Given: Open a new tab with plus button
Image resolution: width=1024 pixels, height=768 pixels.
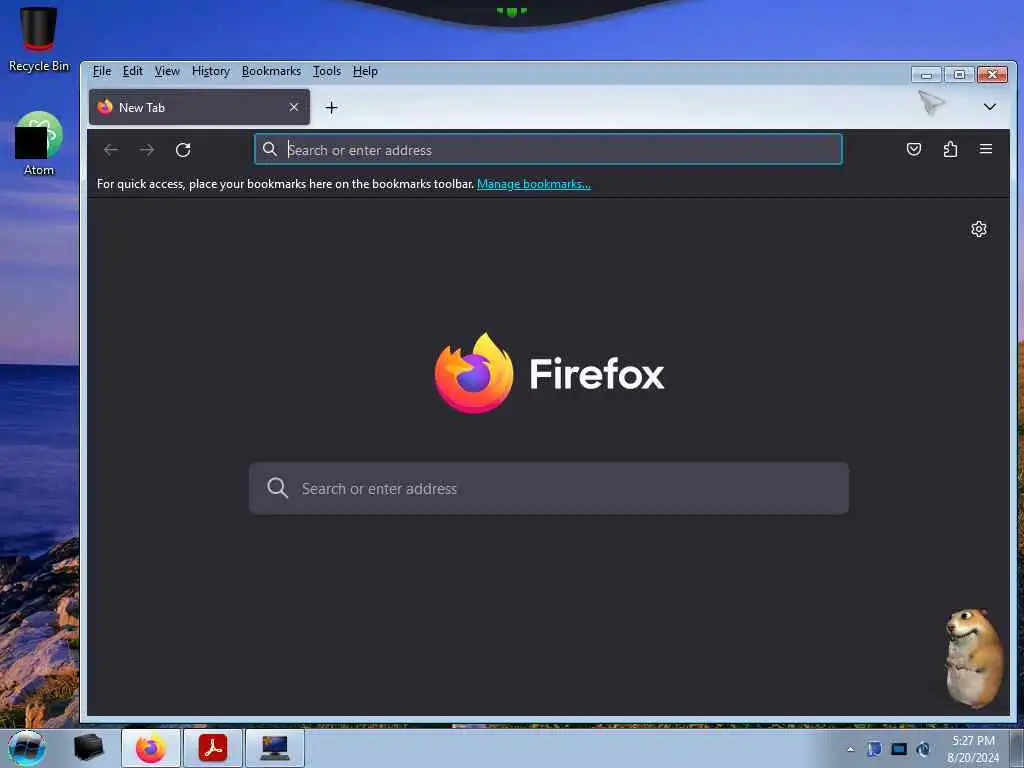Looking at the screenshot, I should [x=331, y=108].
